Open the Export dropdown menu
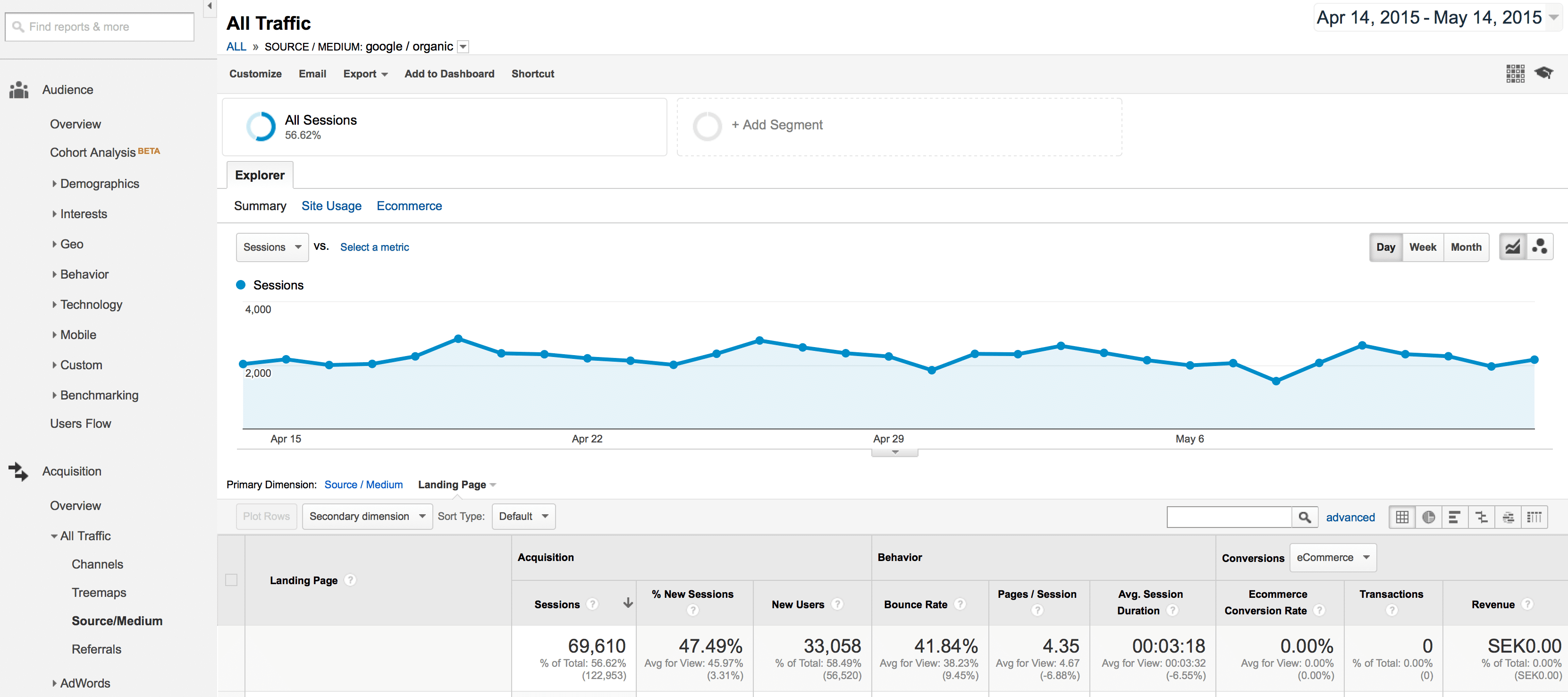 point(365,74)
